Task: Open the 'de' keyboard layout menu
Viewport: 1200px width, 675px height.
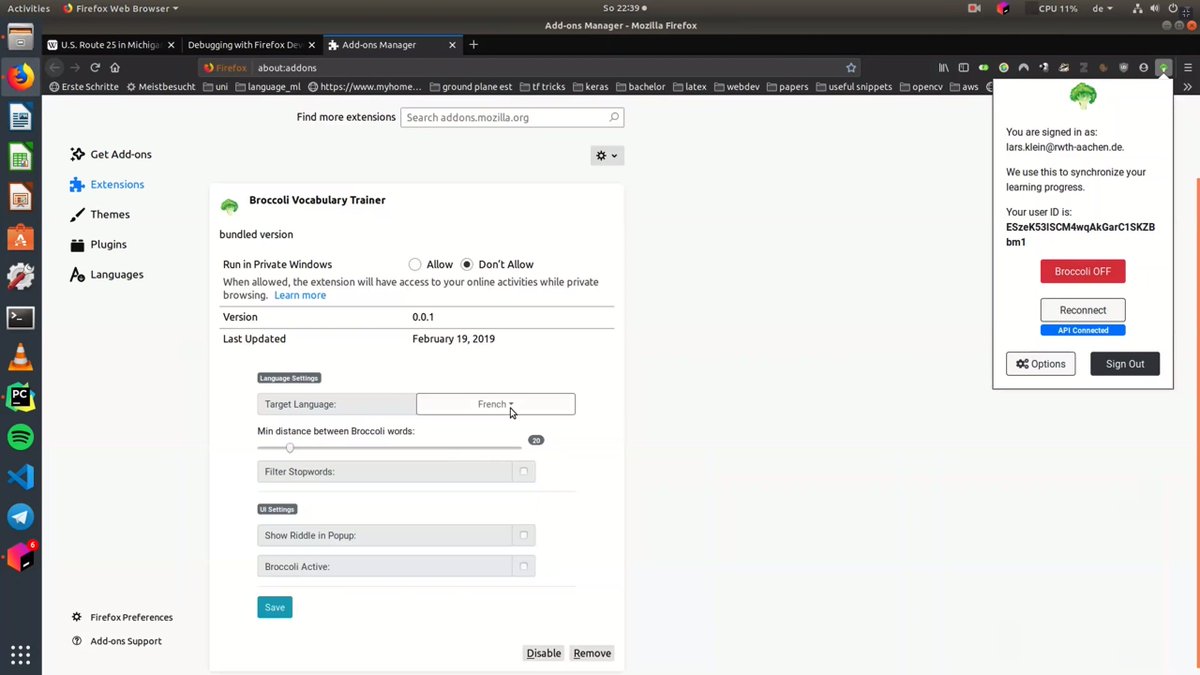Action: coord(1102,8)
